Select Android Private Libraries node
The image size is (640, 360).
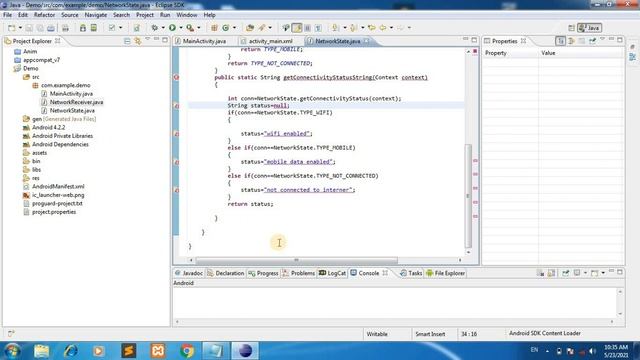point(62,136)
